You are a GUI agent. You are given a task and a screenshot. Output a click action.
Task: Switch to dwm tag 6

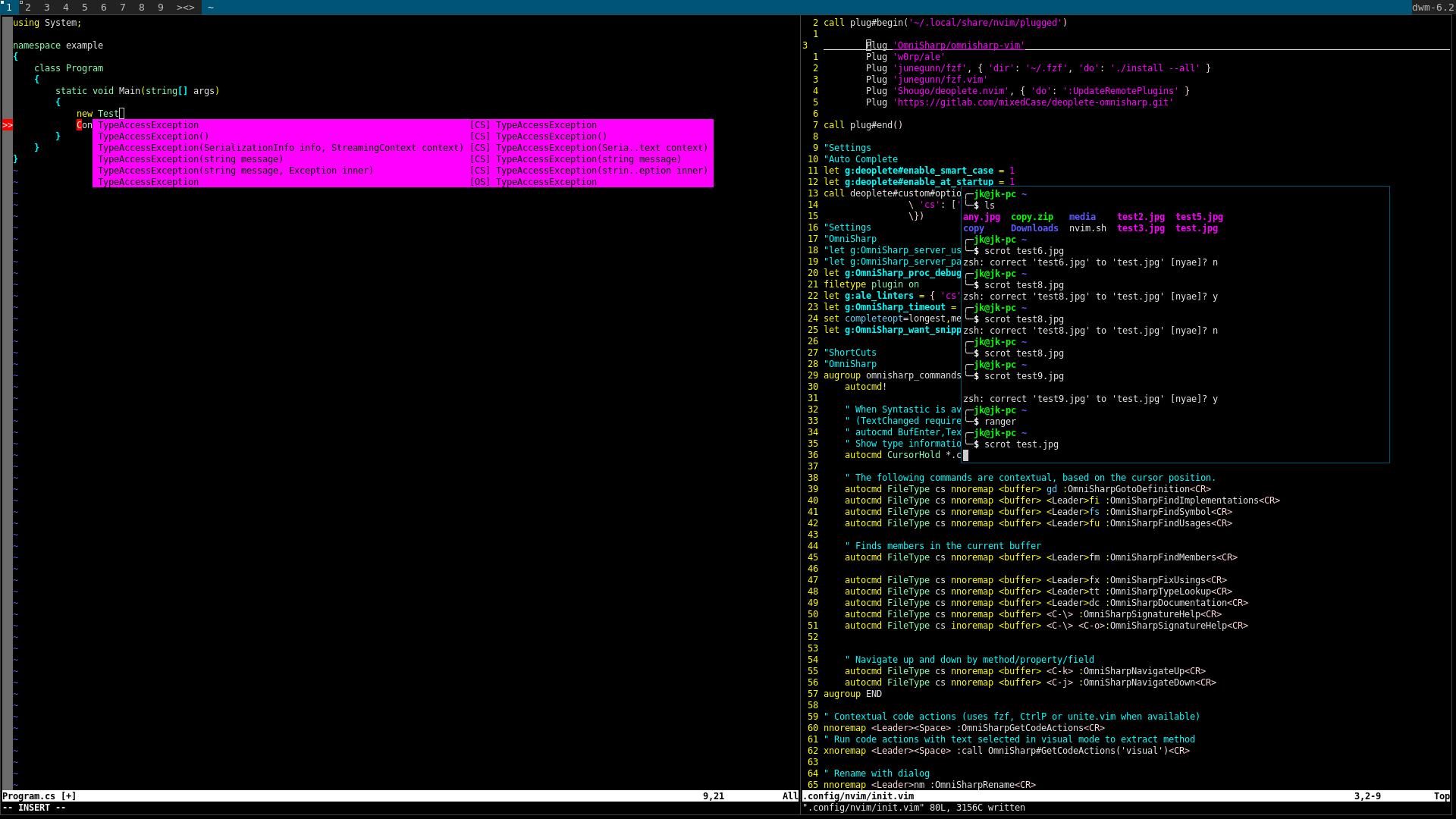[x=104, y=7]
